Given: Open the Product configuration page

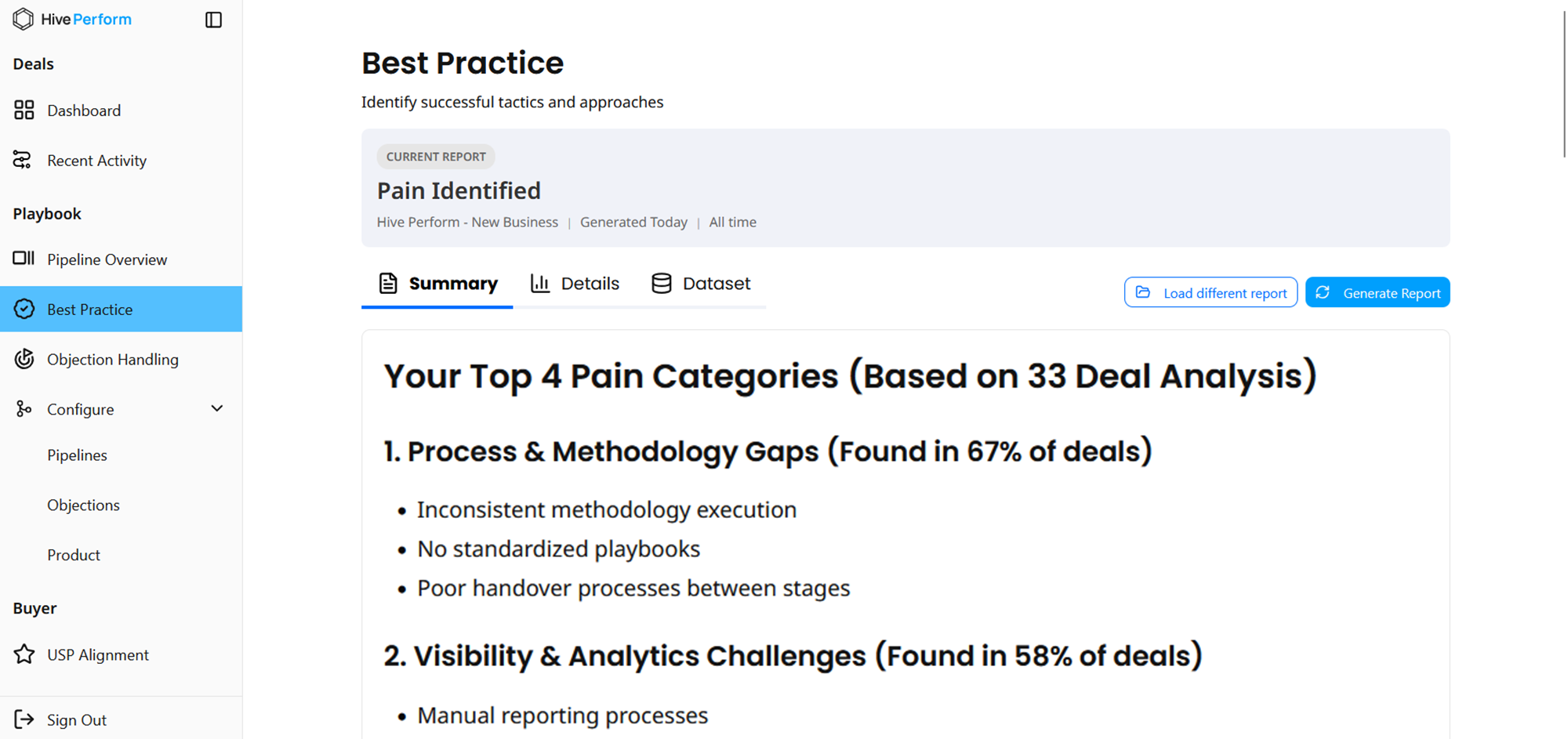Looking at the screenshot, I should (x=74, y=555).
